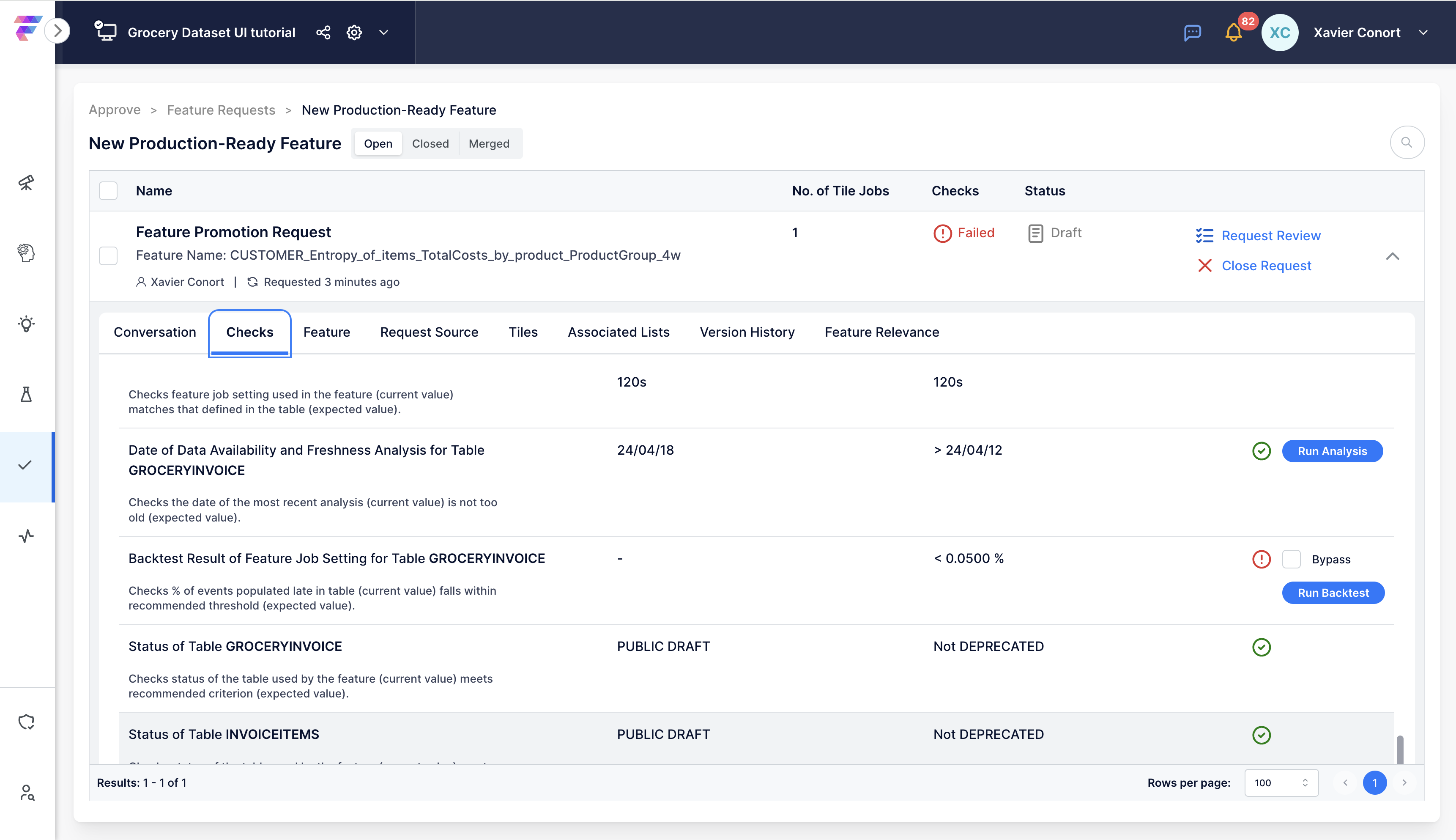The width and height of the screenshot is (1456, 840).
Task: Click the red X Close Request icon
Action: (x=1204, y=265)
